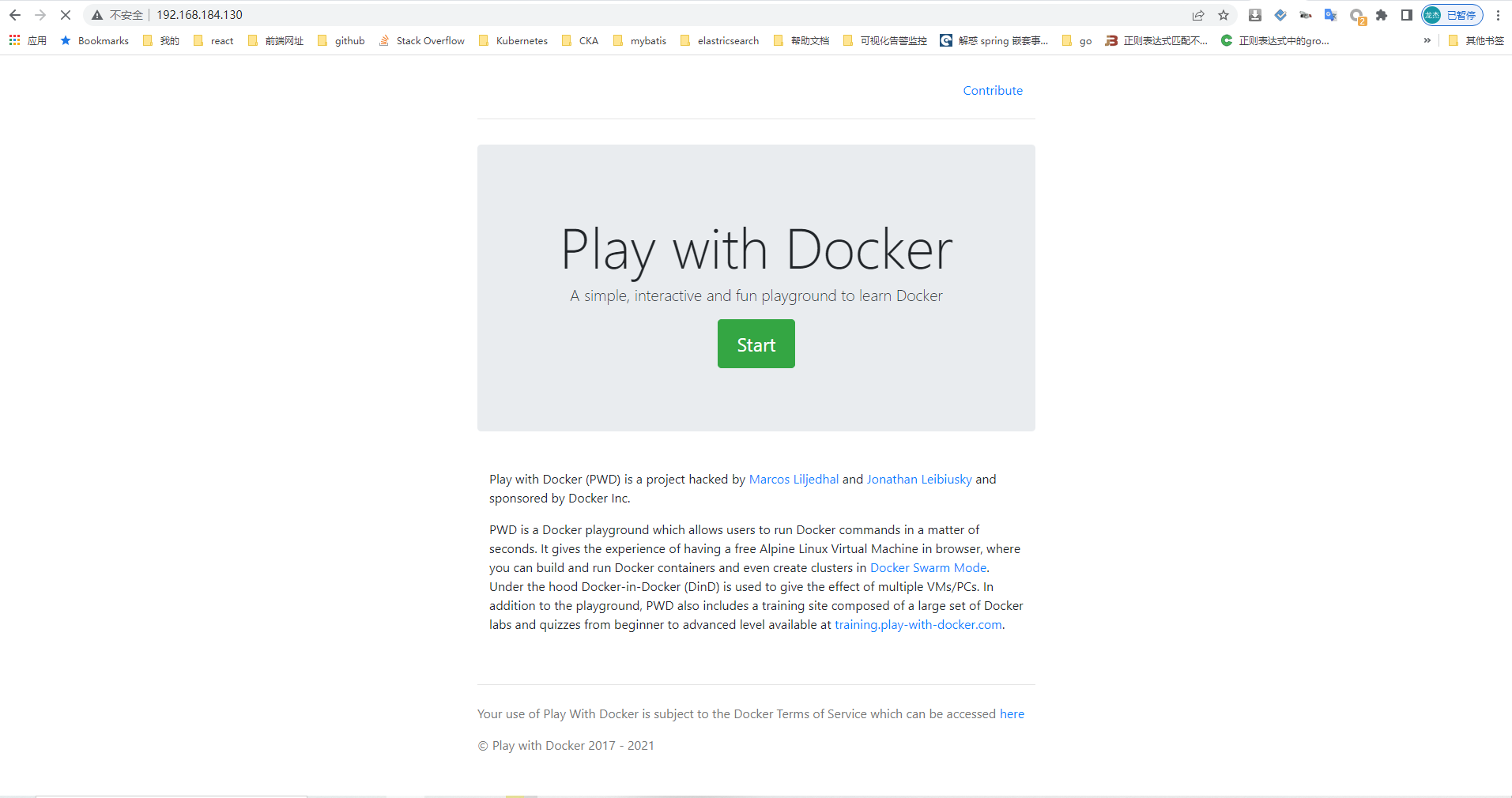Open the 其他书签 folder
This screenshot has height=798, width=1512.
point(1476,40)
